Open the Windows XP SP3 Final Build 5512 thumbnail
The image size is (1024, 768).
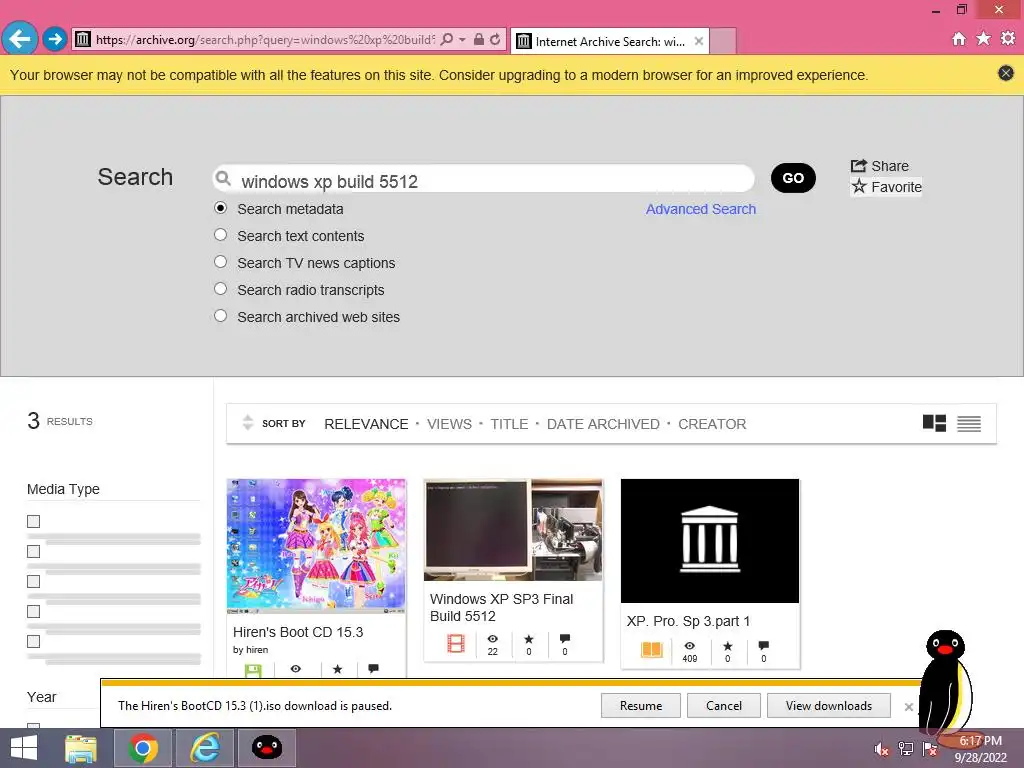(x=513, y=530)
